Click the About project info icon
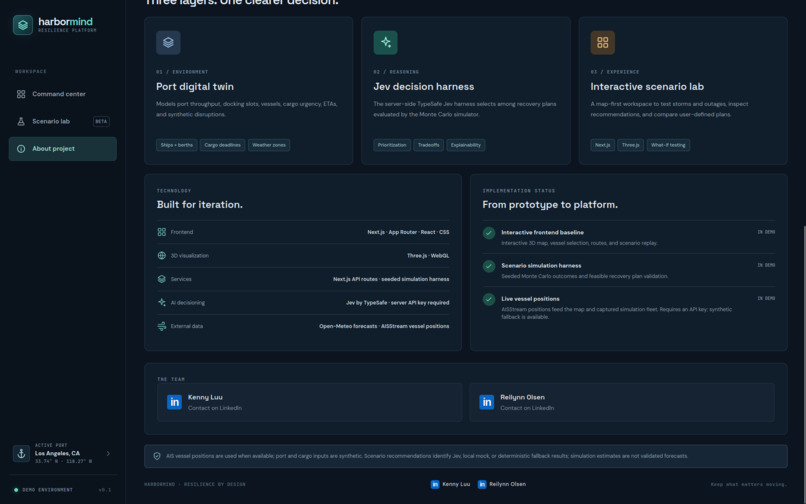 pyautogui.click(x=21, y=149)
